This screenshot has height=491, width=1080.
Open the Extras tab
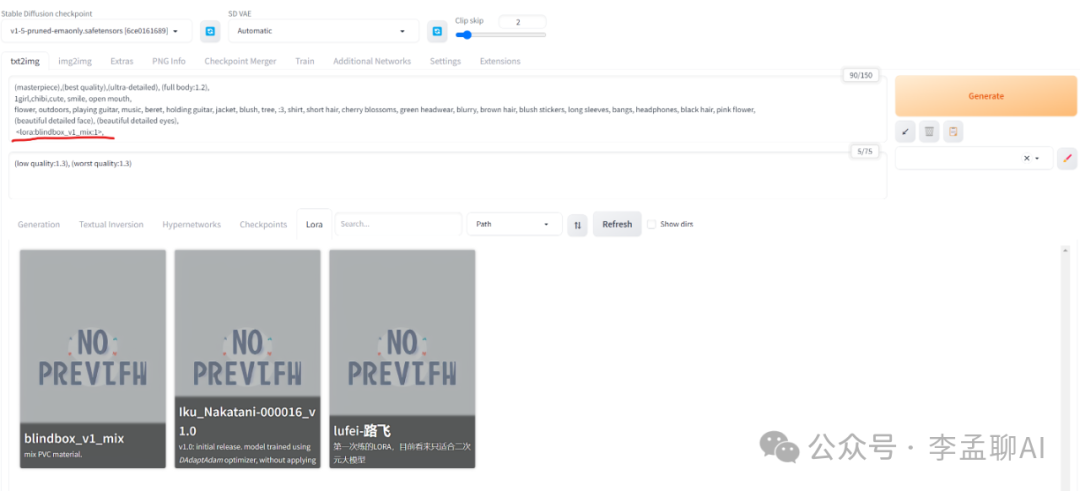(122, 61)
